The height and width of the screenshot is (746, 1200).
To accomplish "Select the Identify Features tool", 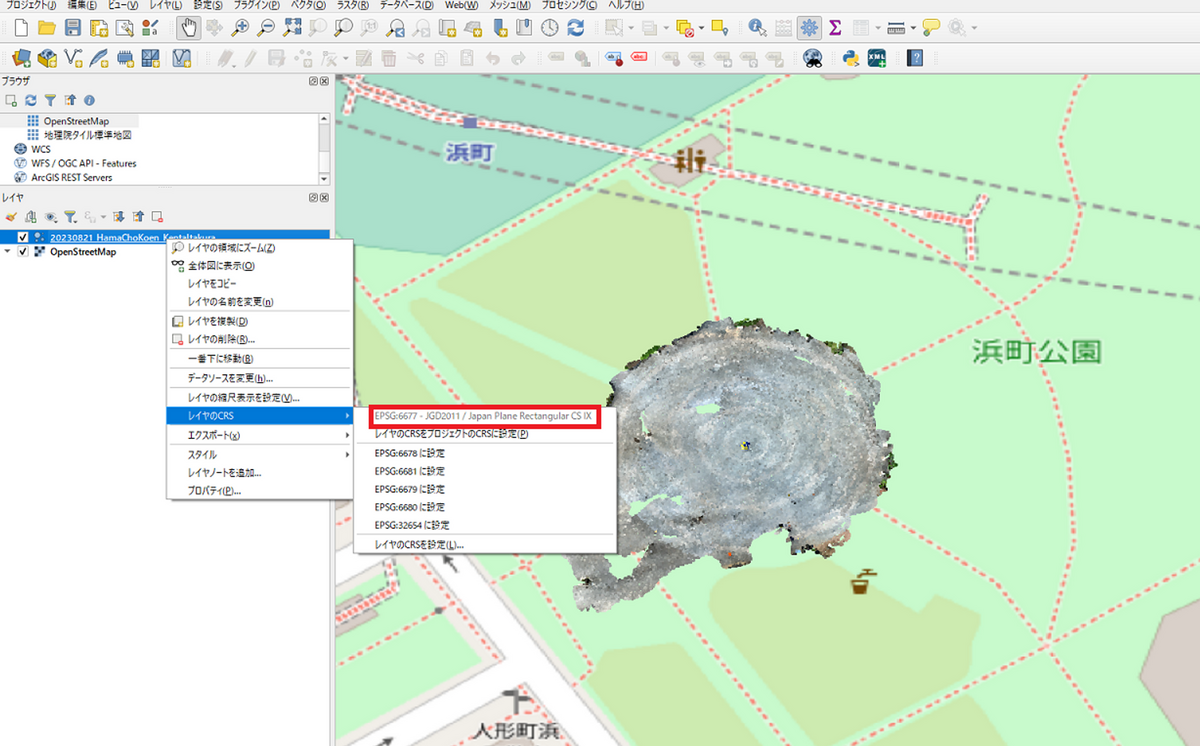I will (x=758, y=28).
